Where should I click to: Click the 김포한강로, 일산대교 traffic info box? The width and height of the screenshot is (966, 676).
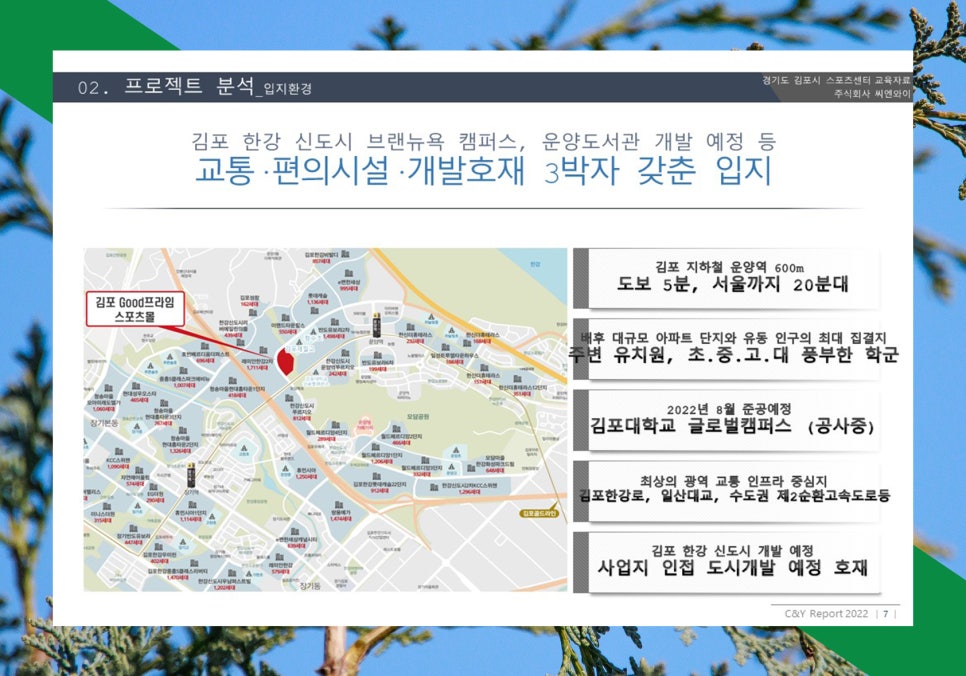[x=727, y=489]
